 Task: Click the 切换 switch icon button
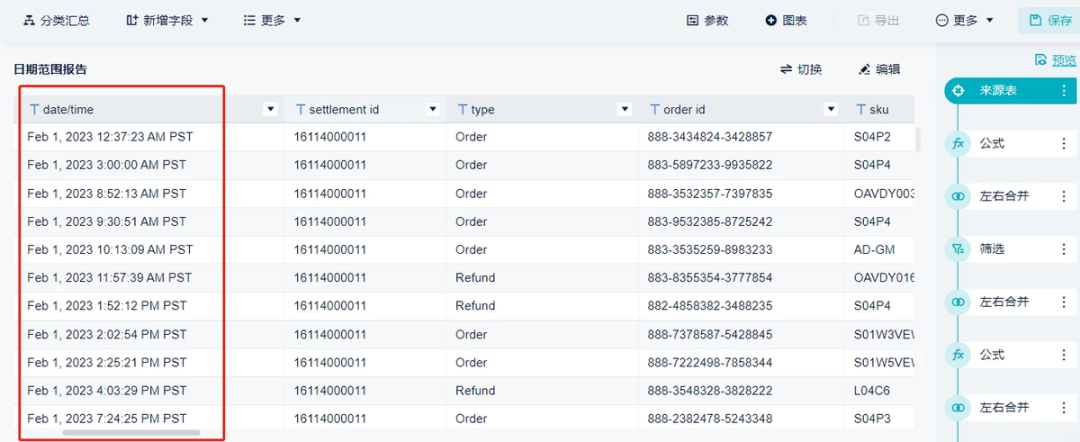point(801,69)
